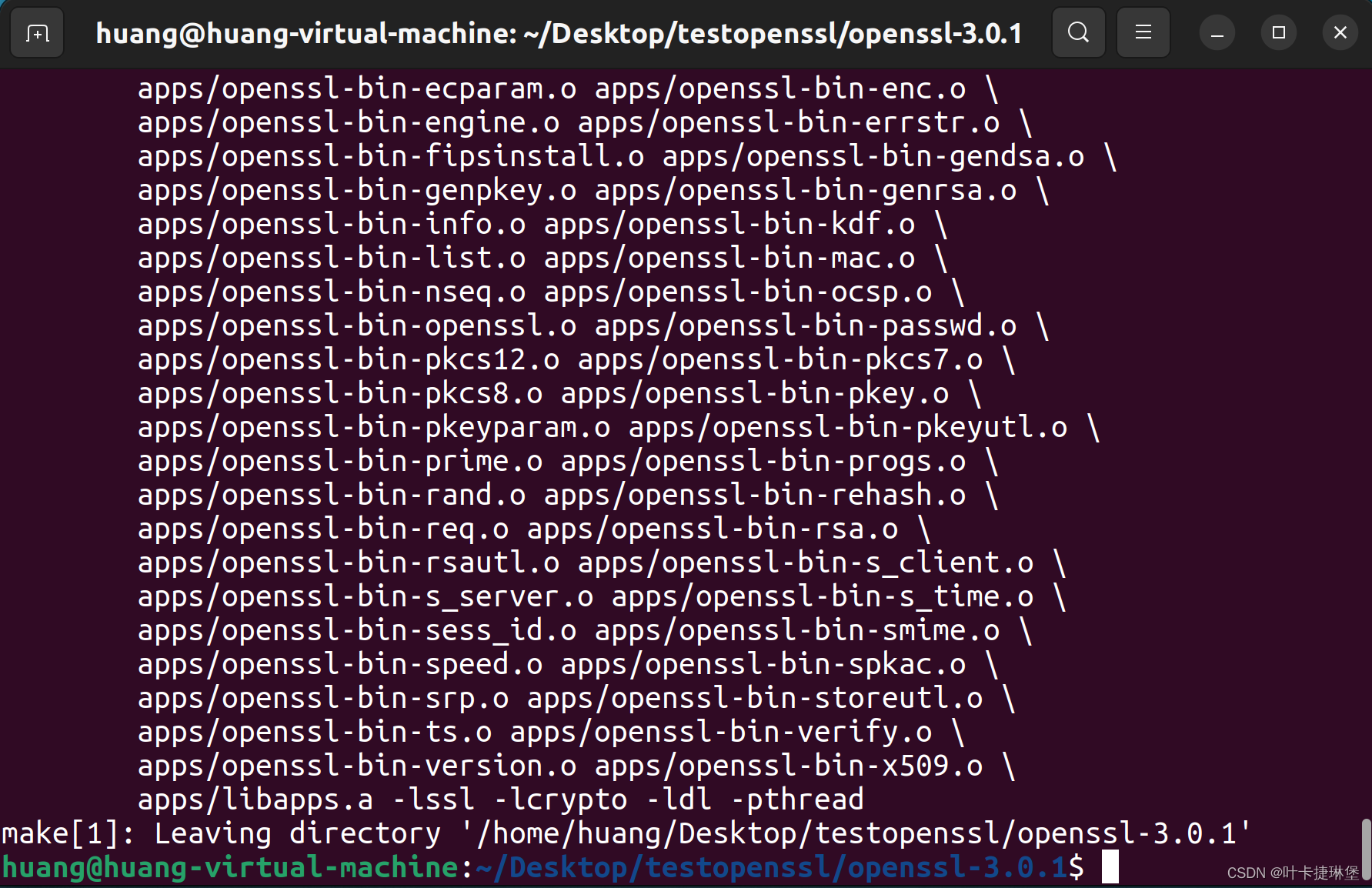Viewport: 1372px width, 888px height.
Task: Maximize the terminal window
Action: coord(1278,33)
